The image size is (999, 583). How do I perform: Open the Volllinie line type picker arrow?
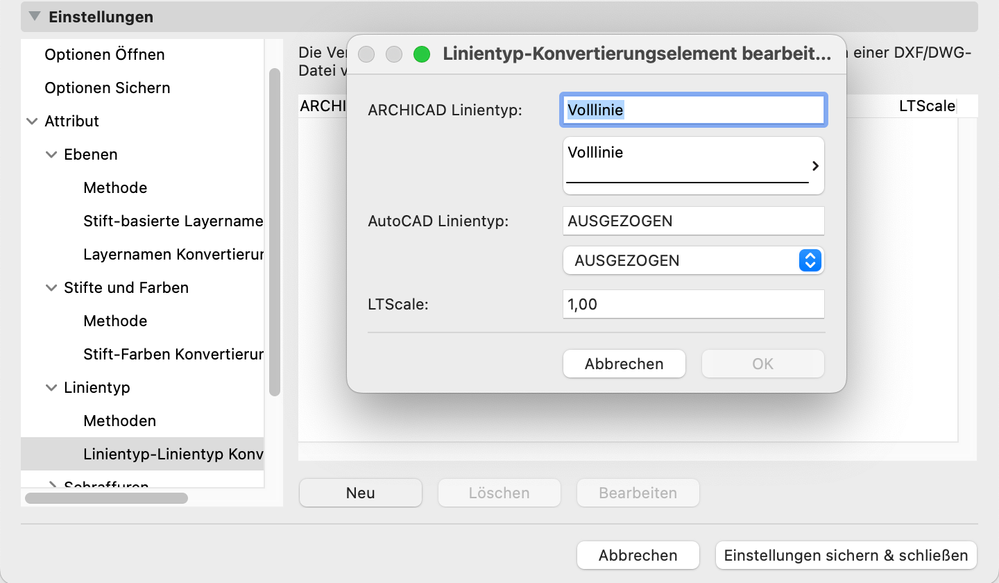pyautogui.click(x=815, y=166)
